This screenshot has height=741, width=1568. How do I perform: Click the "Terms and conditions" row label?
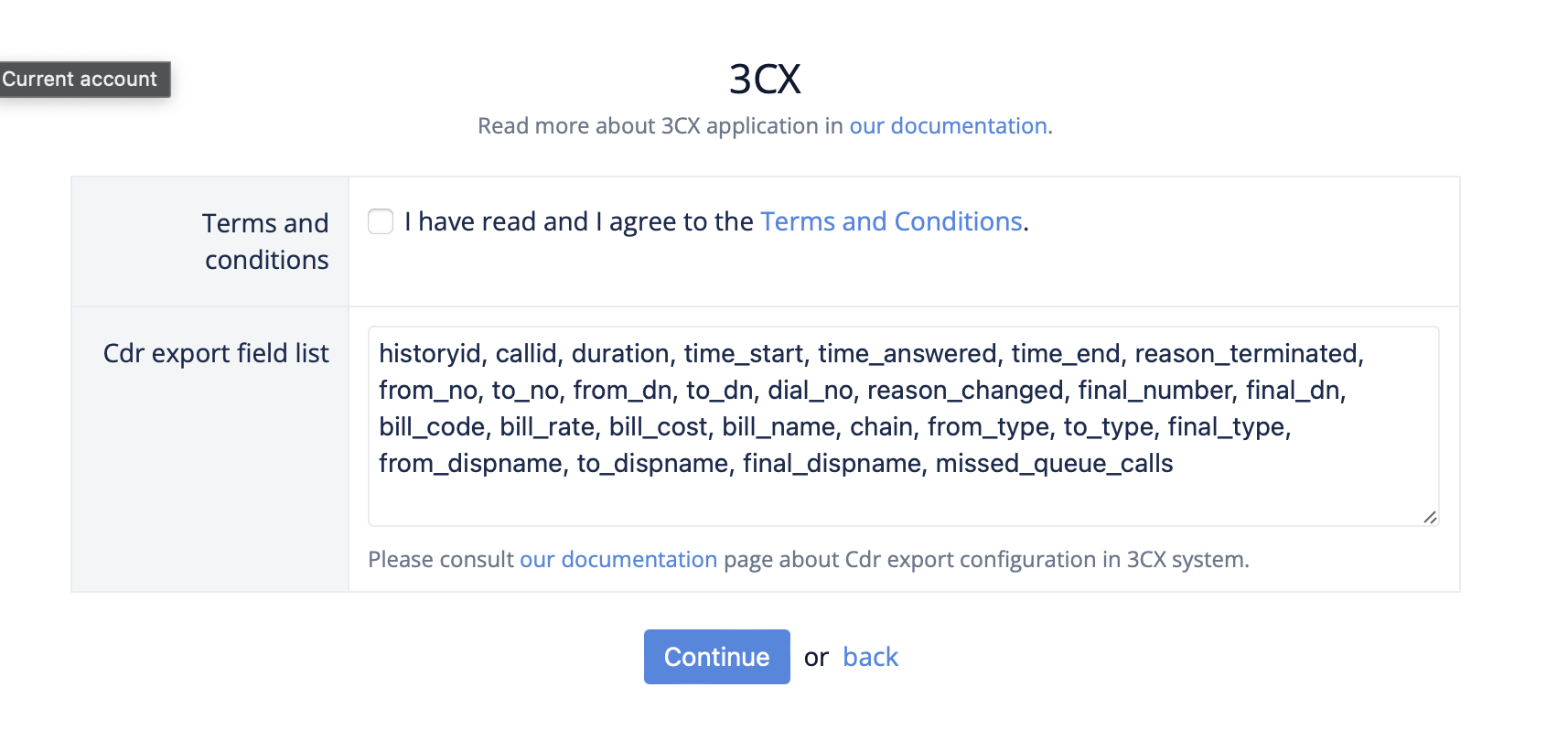tap(265, 242)
